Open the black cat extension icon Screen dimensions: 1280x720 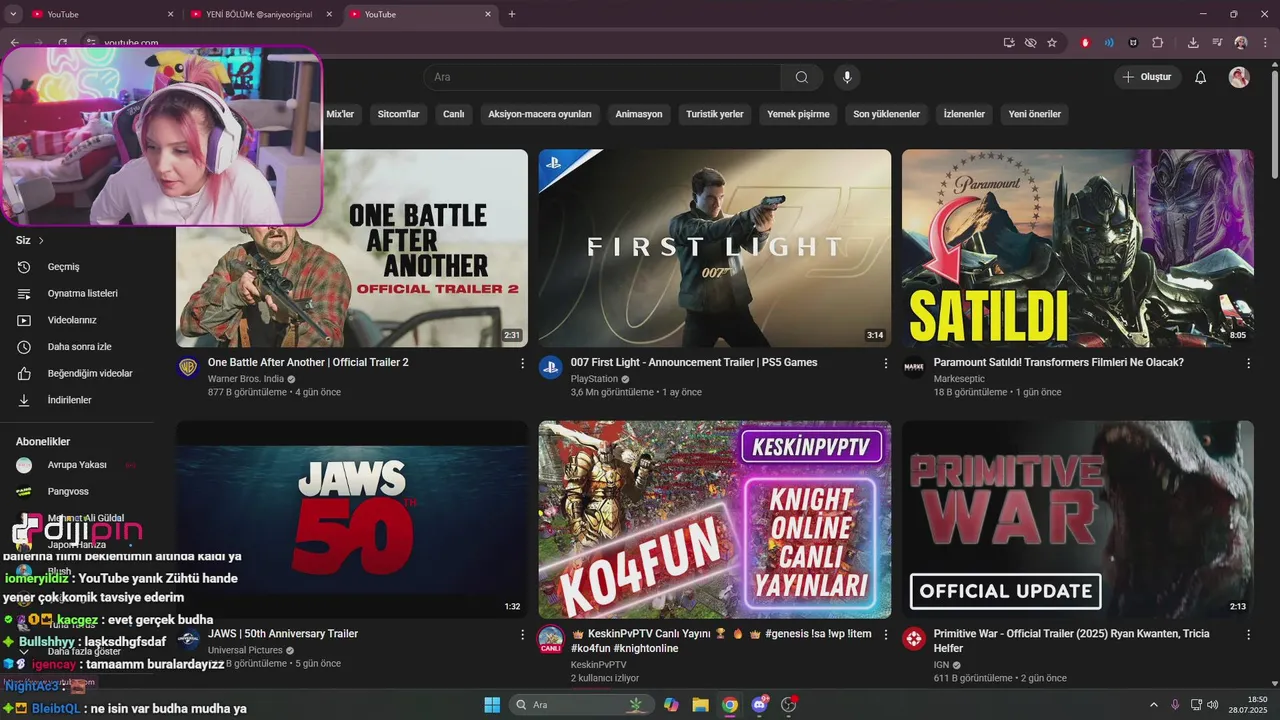coord(1133,43)
